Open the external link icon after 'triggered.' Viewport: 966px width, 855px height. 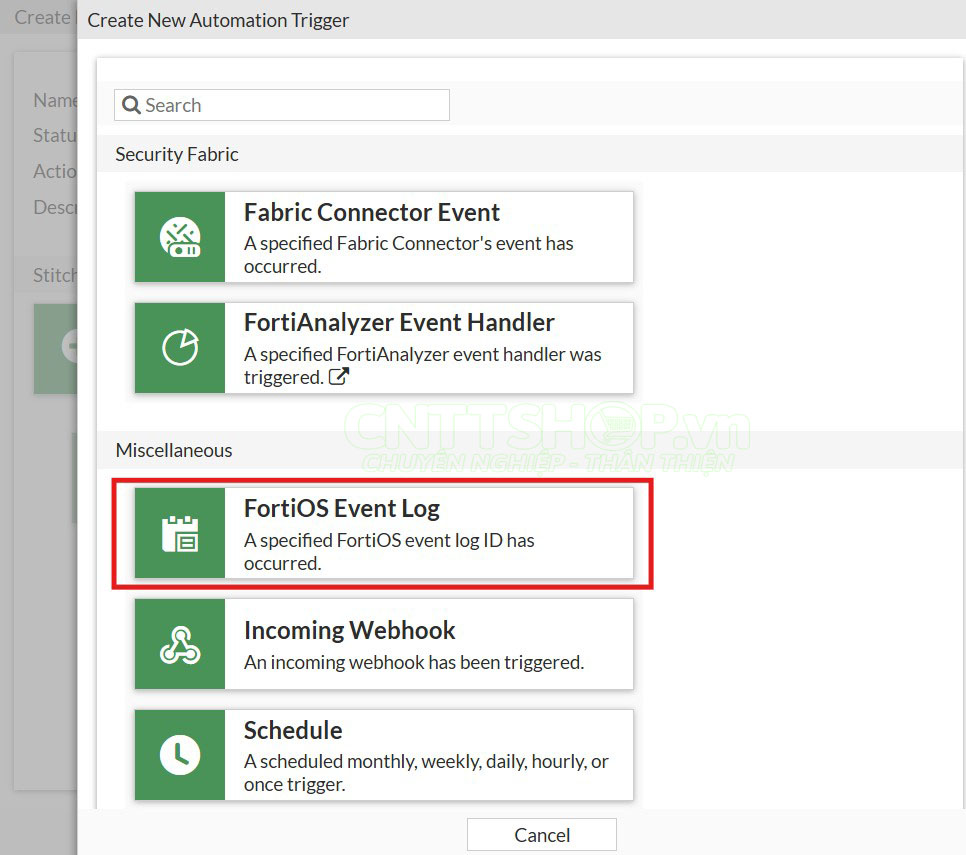point(339,377)
